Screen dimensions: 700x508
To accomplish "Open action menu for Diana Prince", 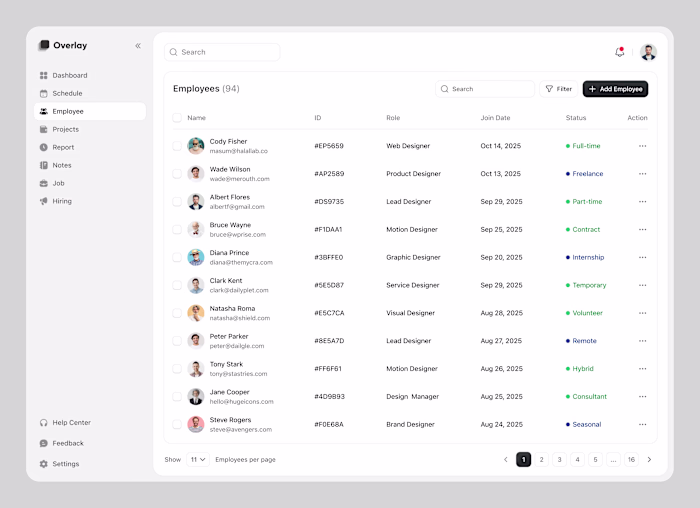I will pos(642,258).
